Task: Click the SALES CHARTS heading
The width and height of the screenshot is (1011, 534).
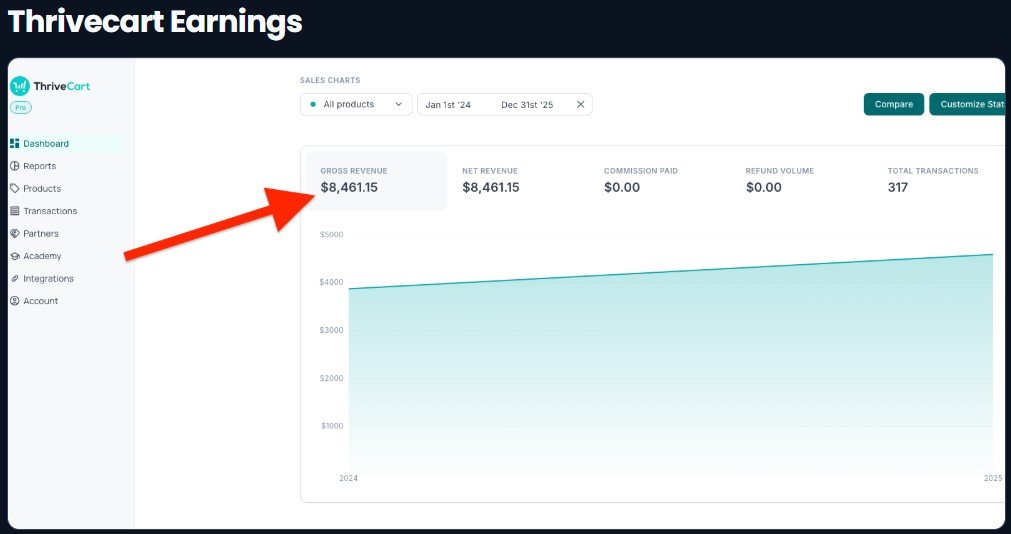Action: (x=330, y=81)
